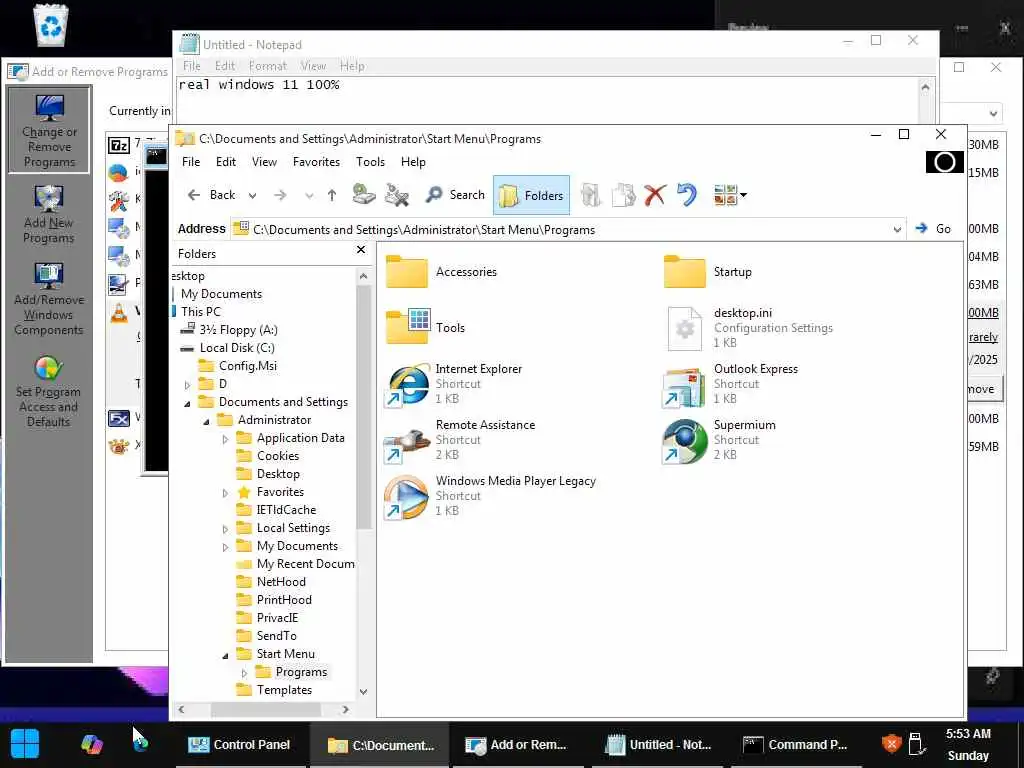
Task: Select Add/Remove Windows Components in sidebar
Action: tap(49, 299)
